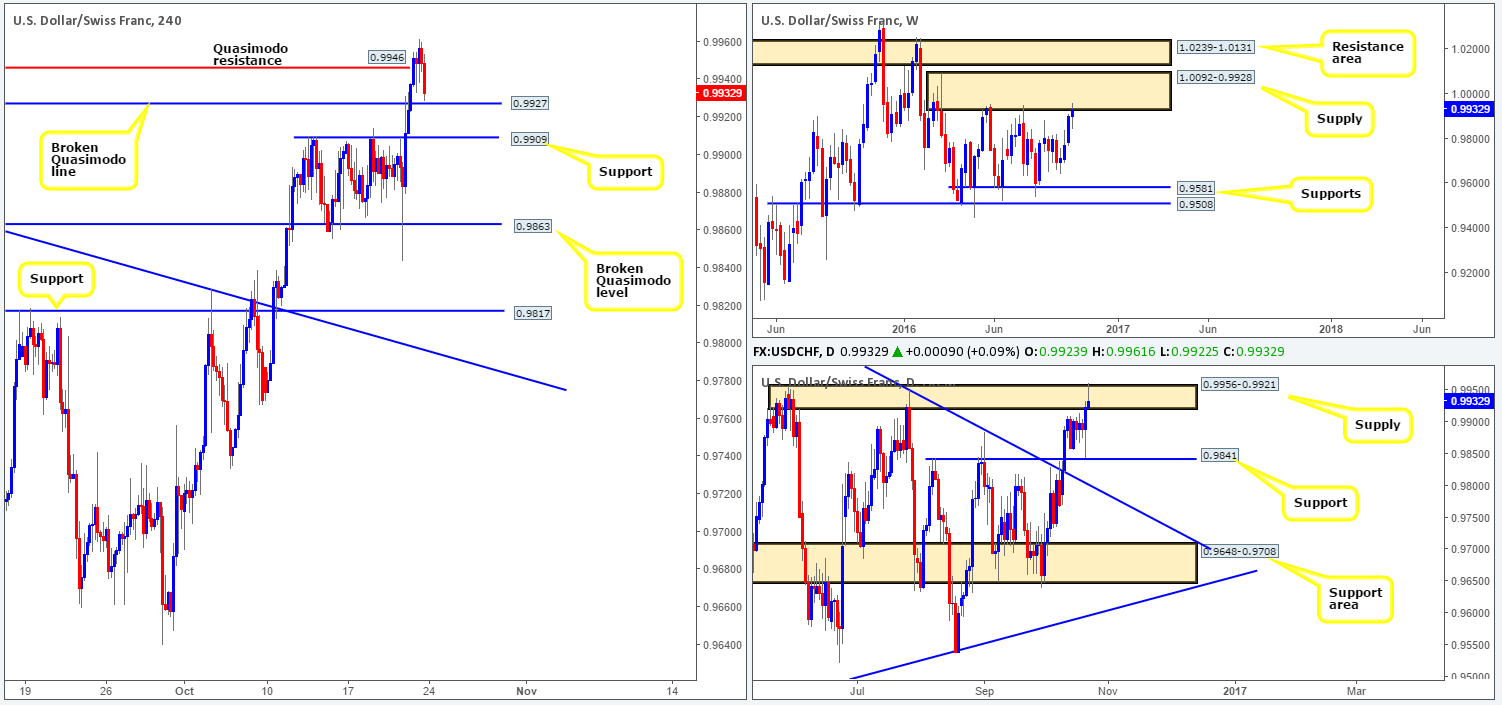Click the 0.99600 value on the 240 chart price axis
Viewport: 1502px width, 705px height.
[721, 41]
